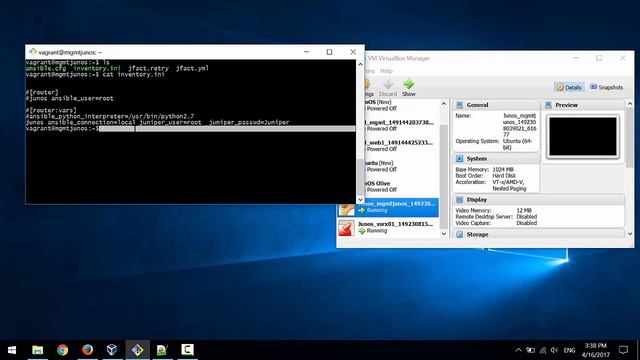640x360 pixels.
Task: Click the Git Bash taskbar icon
Action: coord(138,350)
